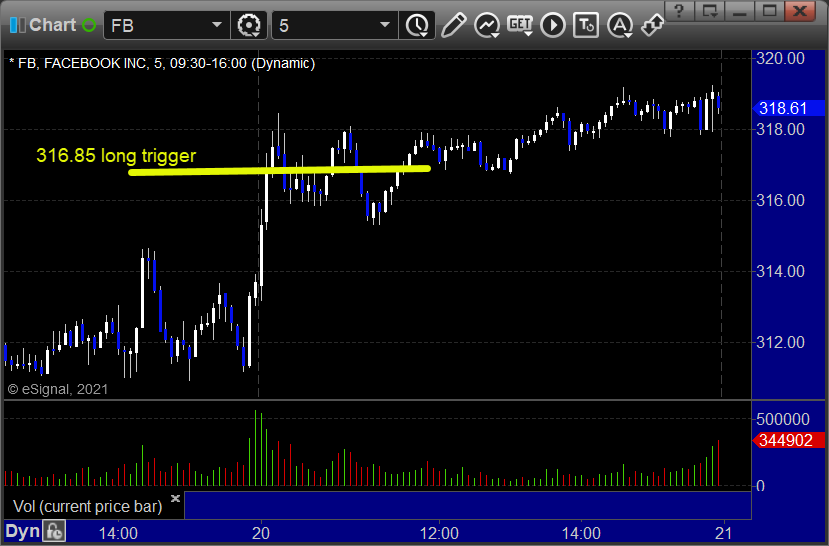
Task: Click the 318.00 price axis label
Action: click(x=780, y=129)
